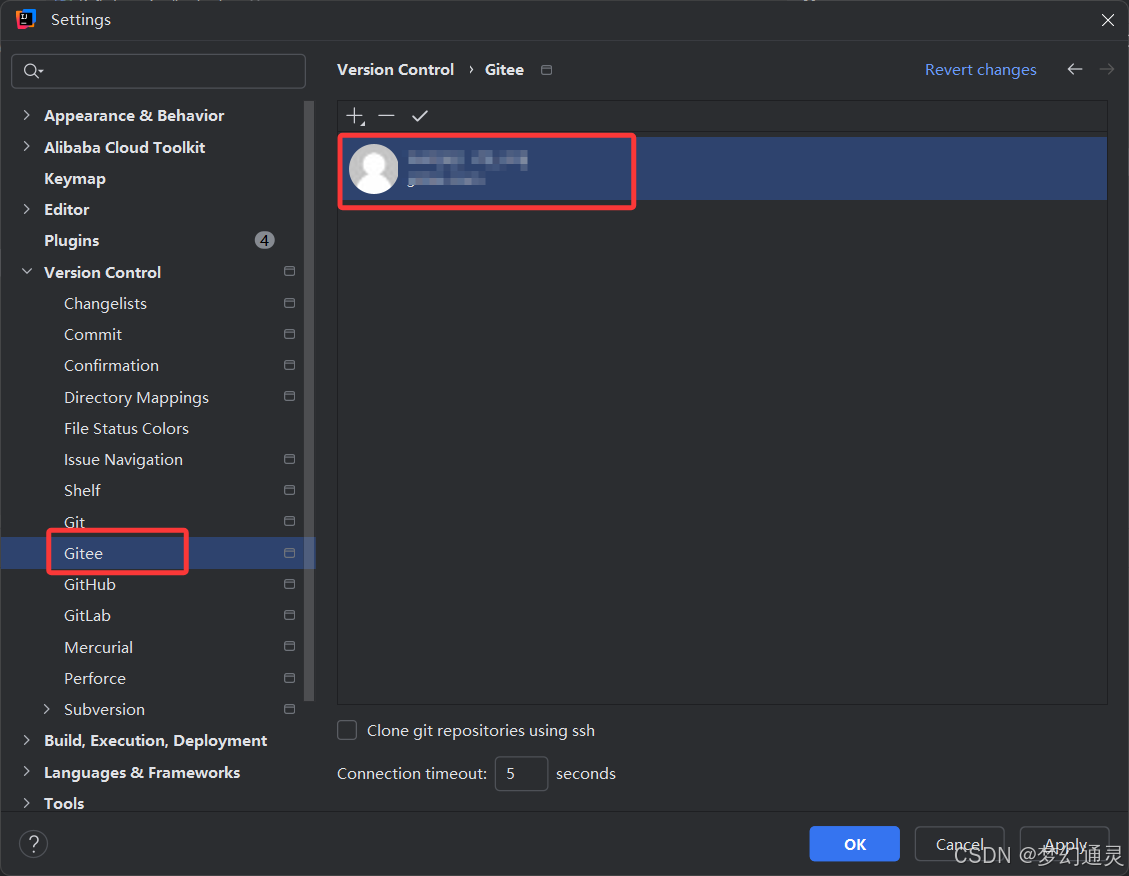Screen dimensions: 1129x876
Task: Select the GitHub settings page
Action: coord(90,584)
